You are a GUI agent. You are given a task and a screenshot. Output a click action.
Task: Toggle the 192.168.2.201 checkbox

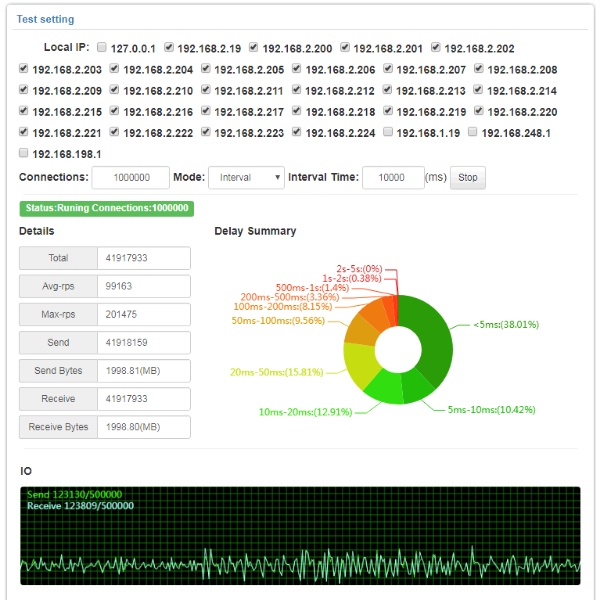coord(345,47)
